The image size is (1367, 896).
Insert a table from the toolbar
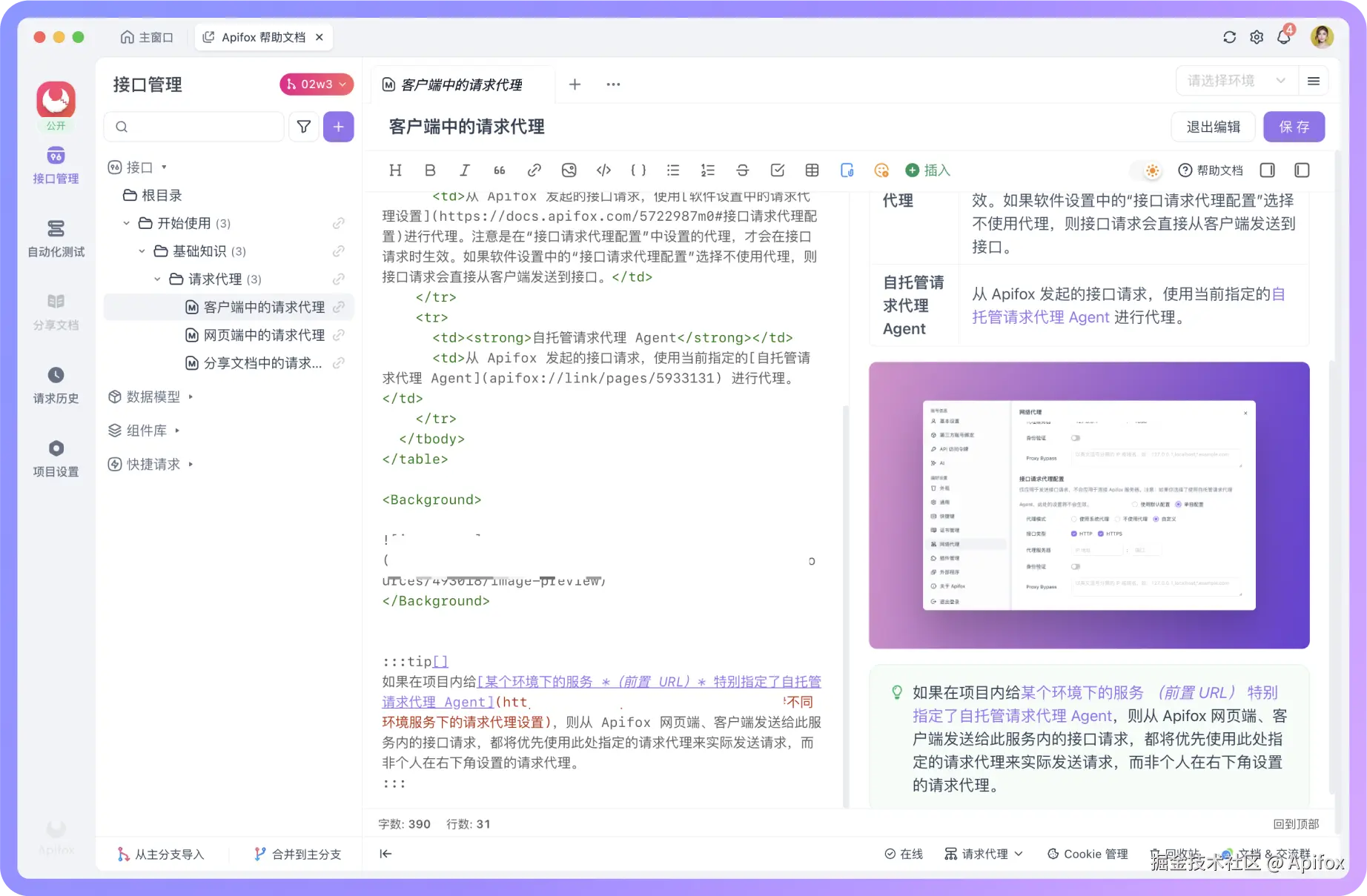[x=812, y=170]
